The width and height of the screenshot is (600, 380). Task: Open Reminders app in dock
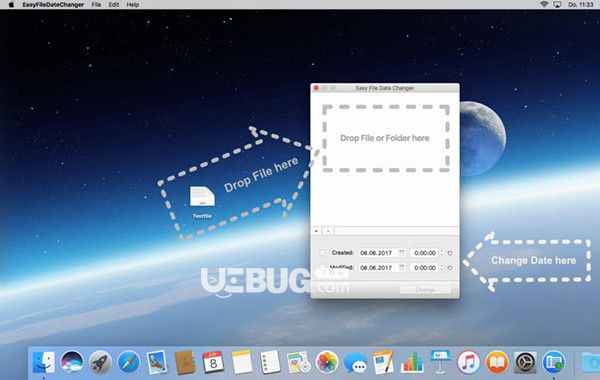270,362
